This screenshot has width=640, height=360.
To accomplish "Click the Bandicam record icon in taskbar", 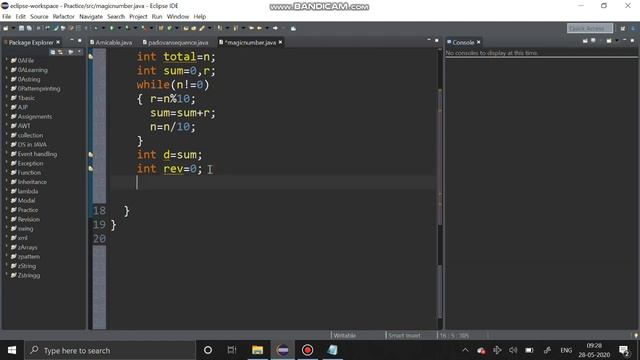I will point(307,350).
